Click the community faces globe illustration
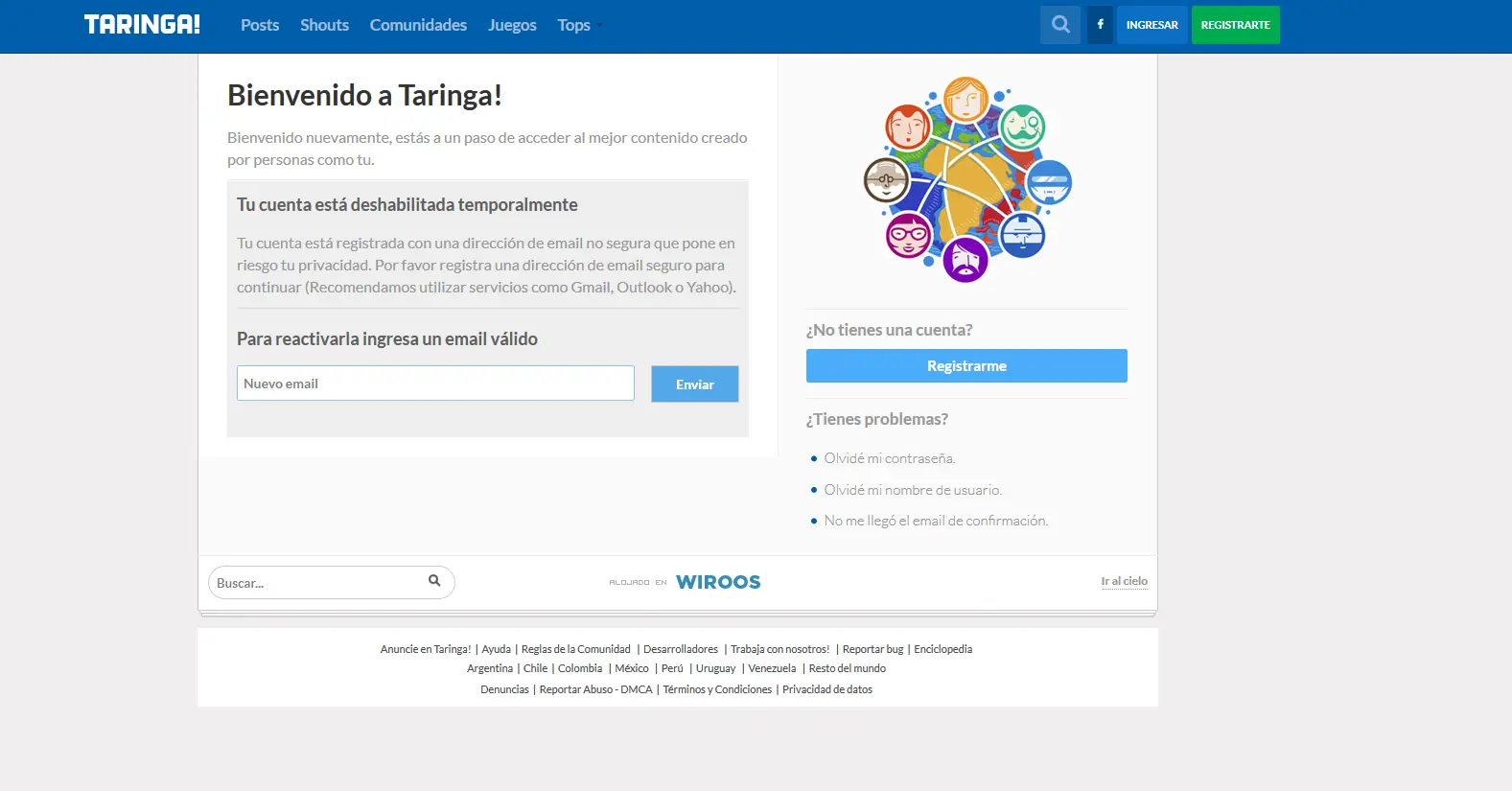The image size is (1512, 791). pos(966,180)
